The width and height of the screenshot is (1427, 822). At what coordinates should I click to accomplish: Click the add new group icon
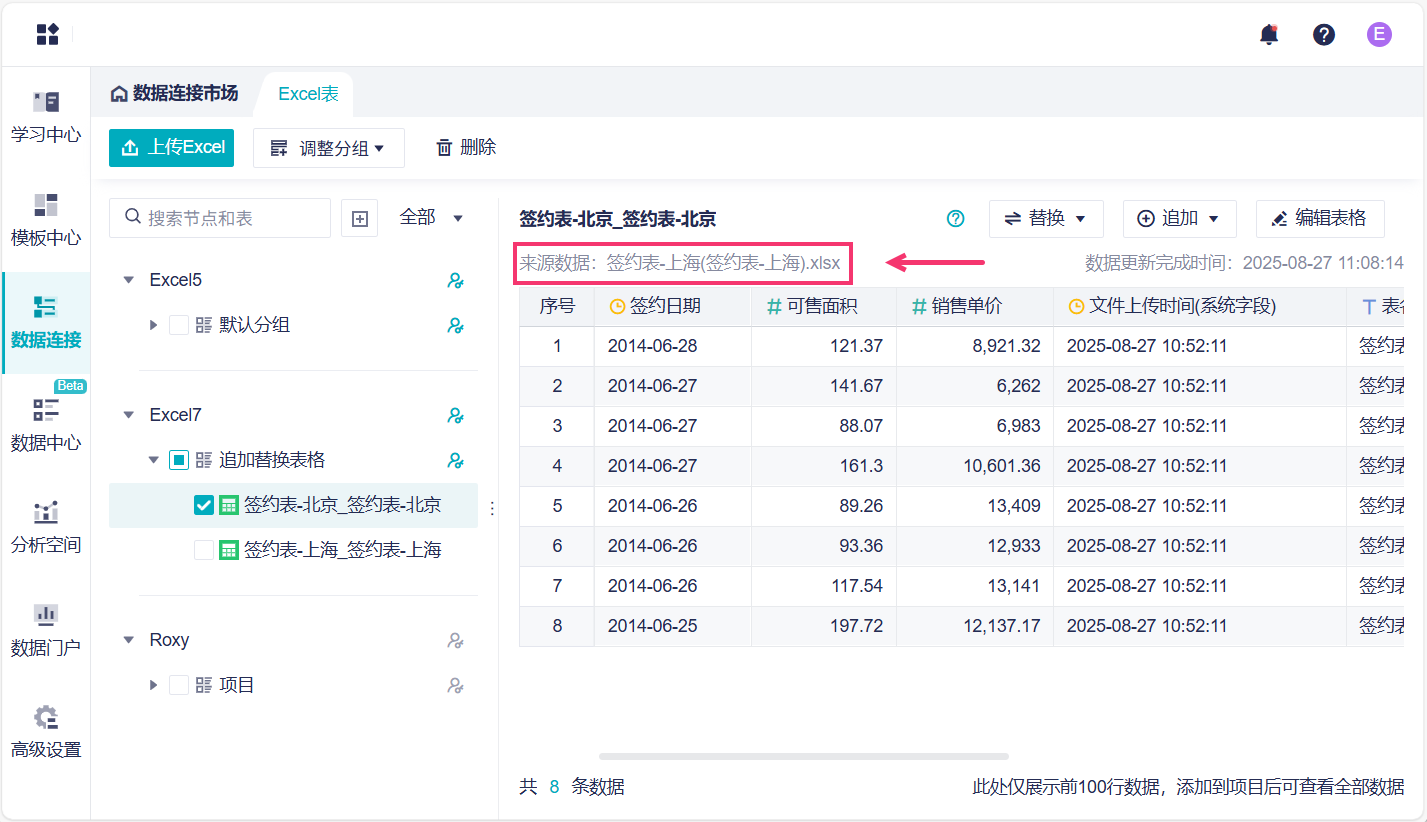point(360,218)
